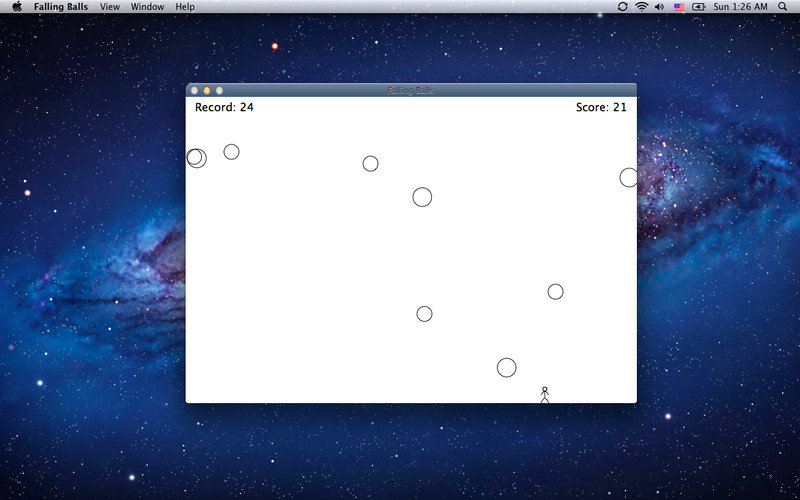Click the battery status icon

(697, 7)
